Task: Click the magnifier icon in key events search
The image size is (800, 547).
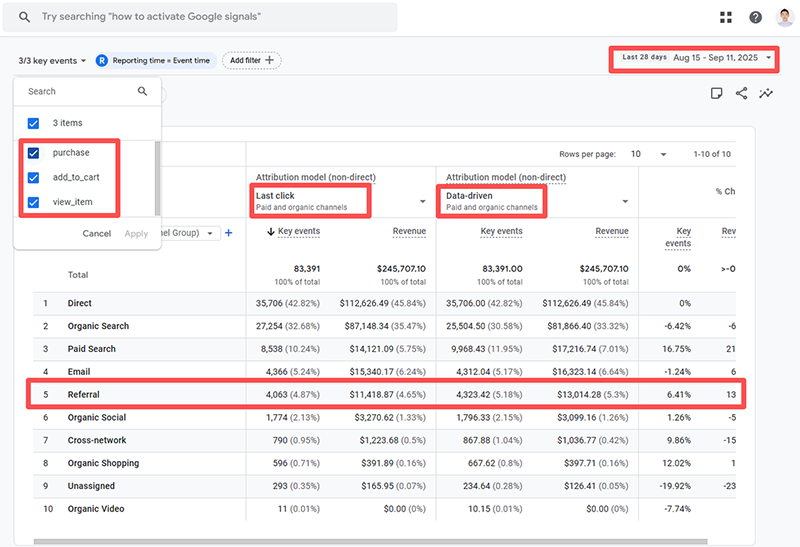Action: (x=142, y=91)
